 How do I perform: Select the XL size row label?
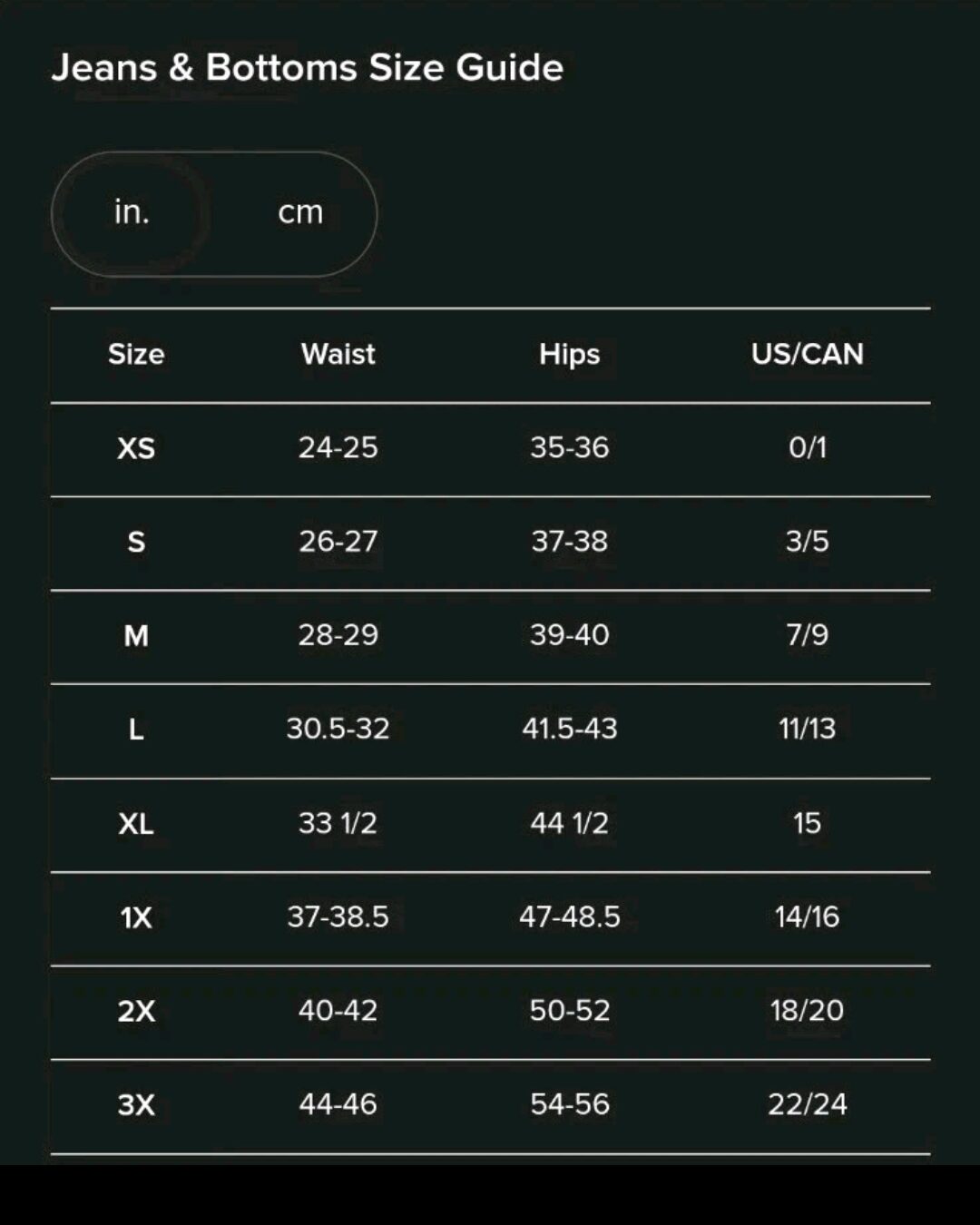136,824
